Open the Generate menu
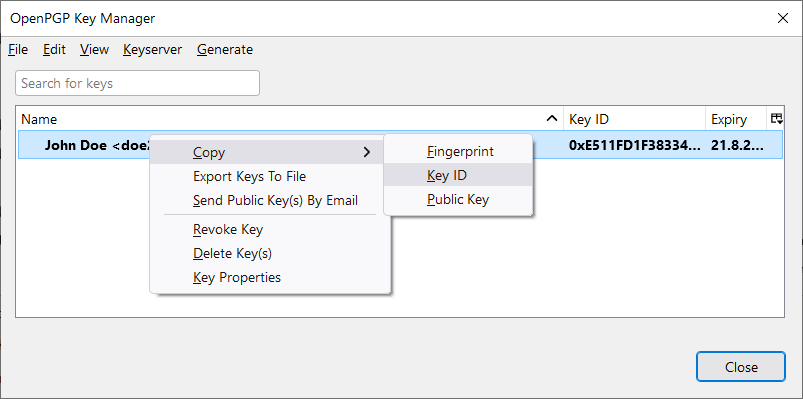The height and width of the screenshot is (399, 803). tap(225, 50)
